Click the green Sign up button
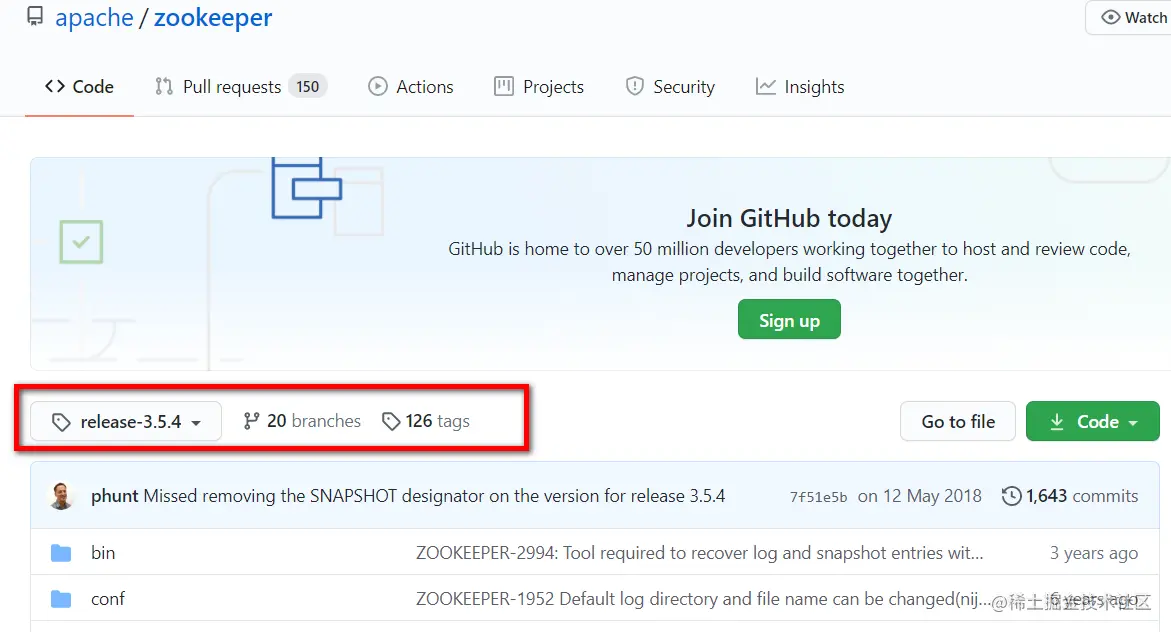 (x=789, y=320)
